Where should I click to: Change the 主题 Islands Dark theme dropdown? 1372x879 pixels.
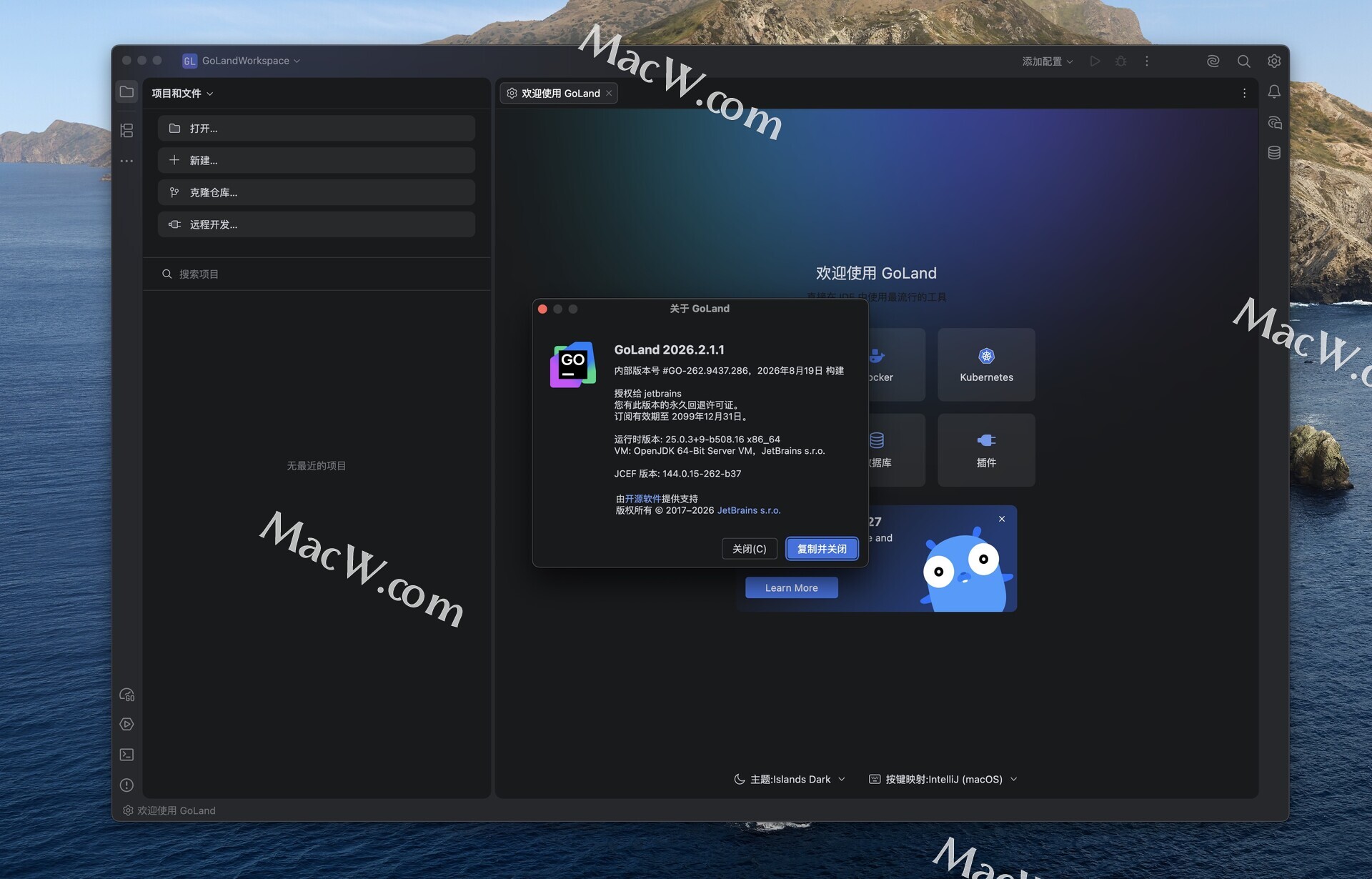790,780
